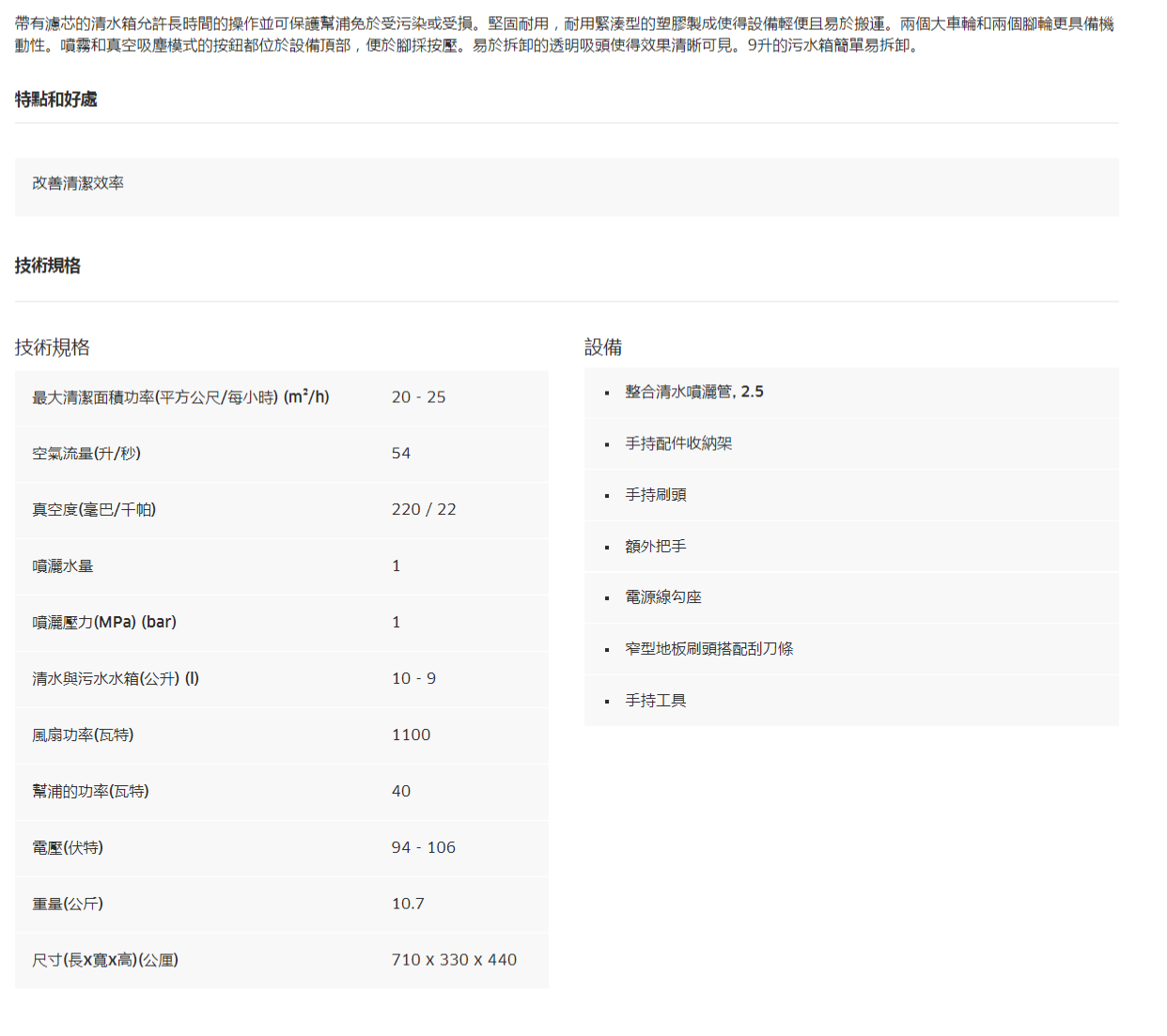1167x1036 pixels.
Task: Select the 幫浦的功率(瓦特) label
Action: point(90,791)
